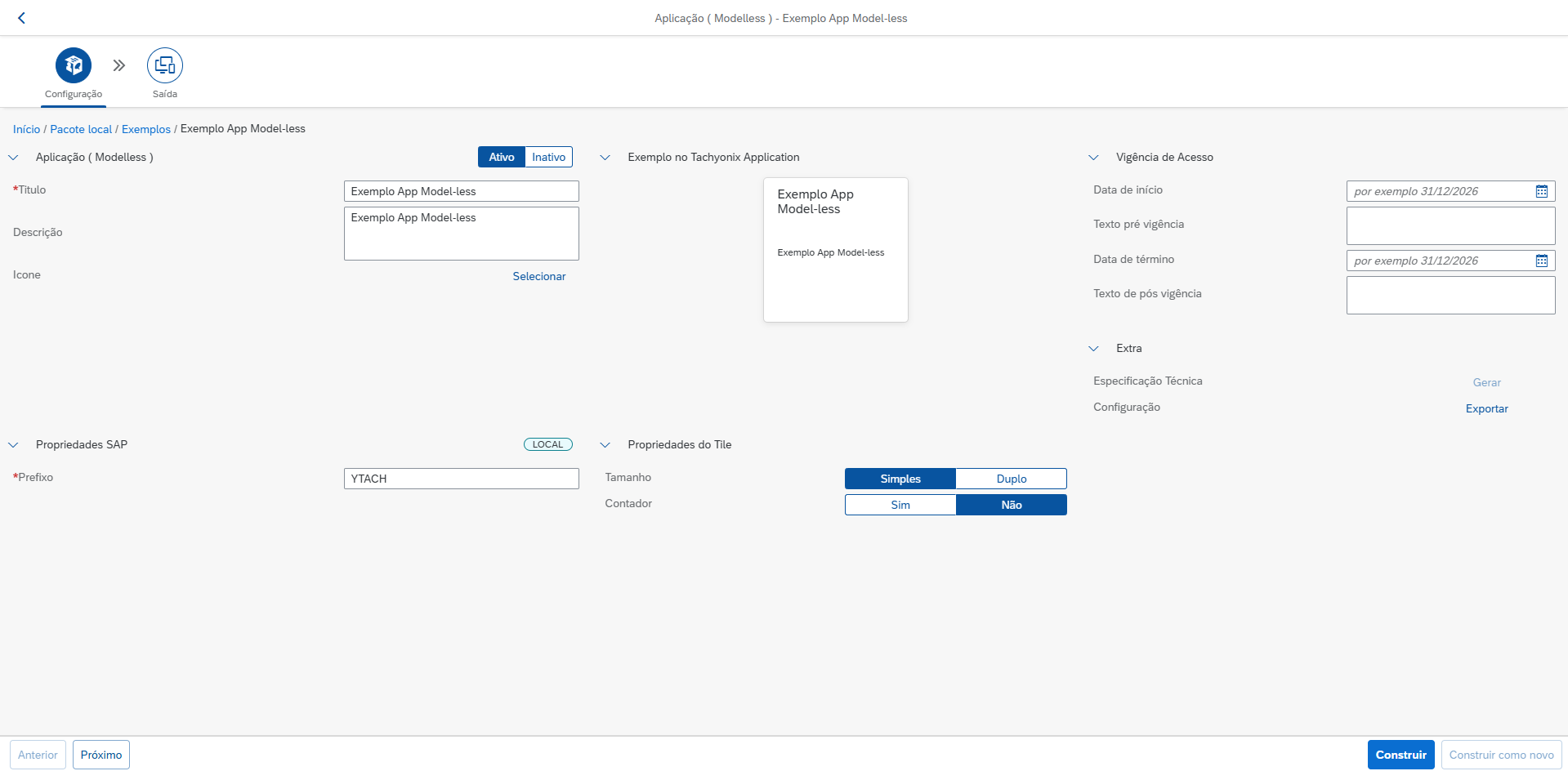Screen dimensions: 1568x771
Task: Click the Saída step label
Action: (x=165, y=94)
